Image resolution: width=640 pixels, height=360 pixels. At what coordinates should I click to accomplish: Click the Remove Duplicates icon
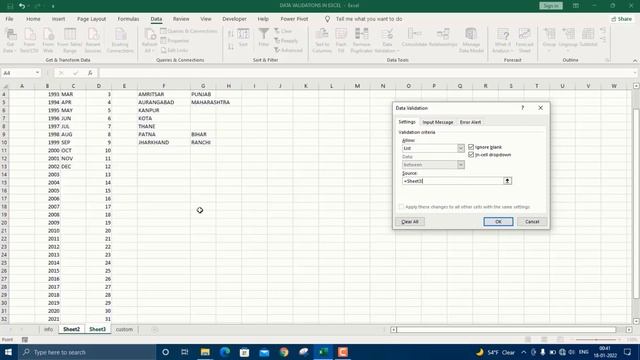[362, 40]
